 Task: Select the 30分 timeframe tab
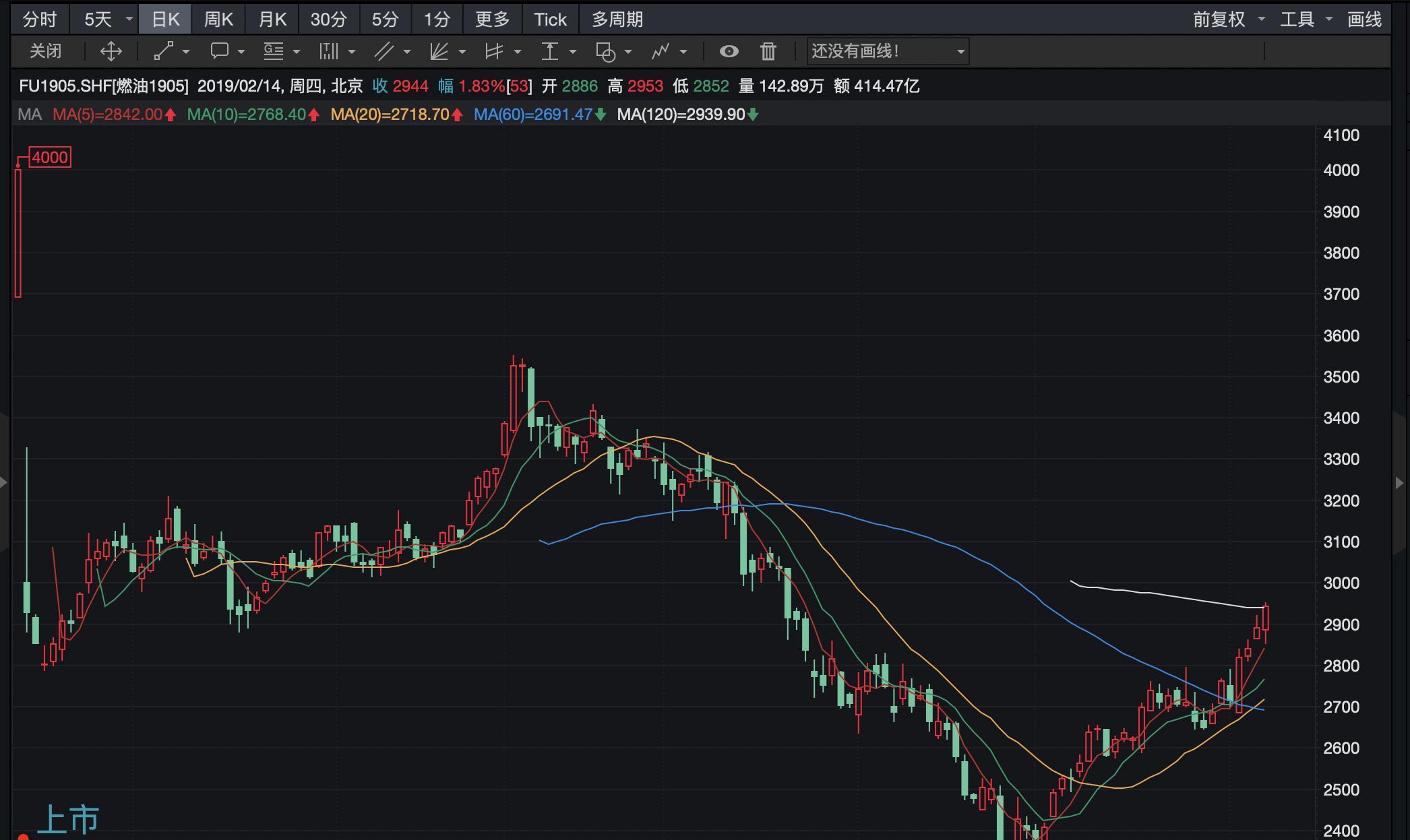[328, 20]
